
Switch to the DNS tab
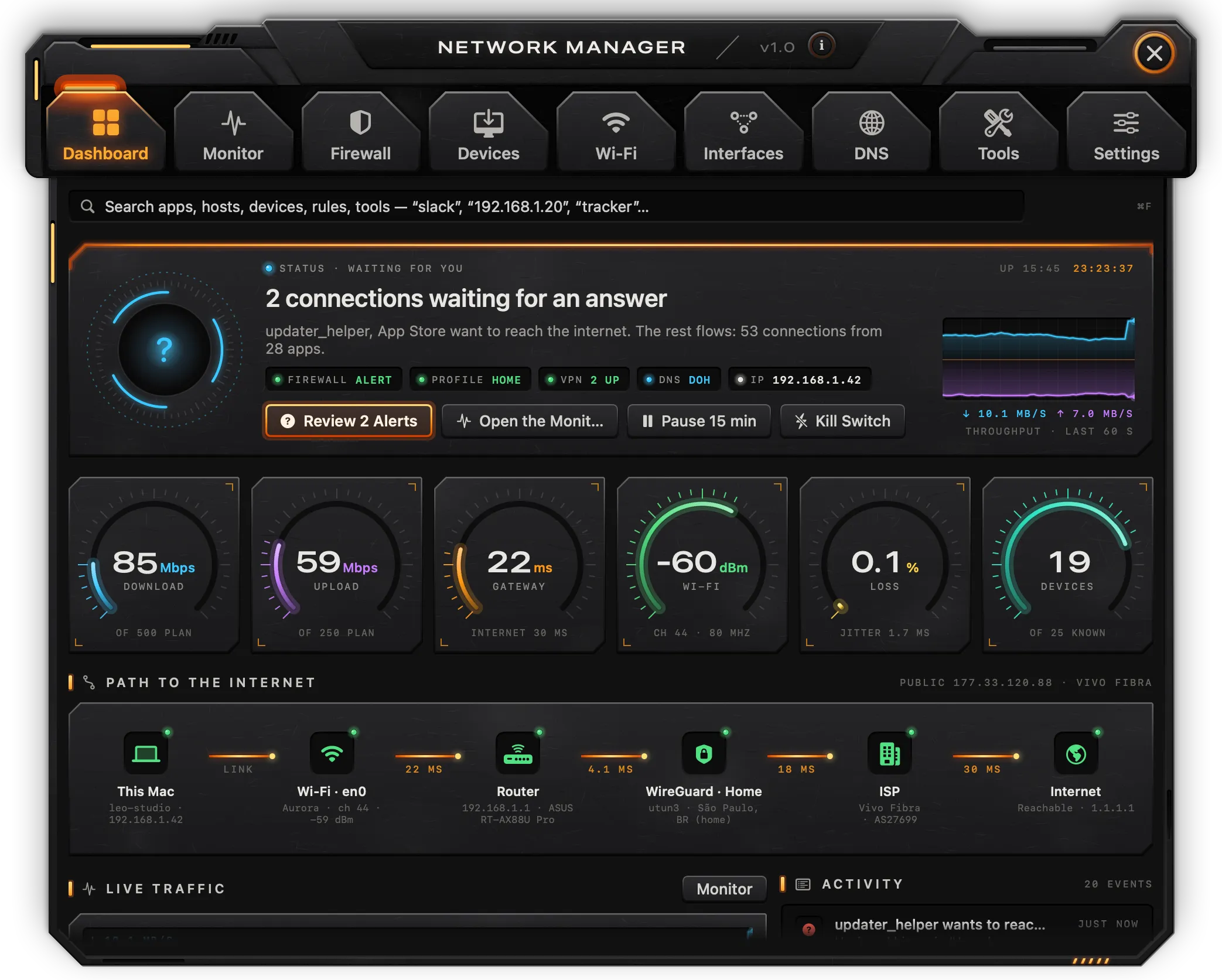point(871,132)
